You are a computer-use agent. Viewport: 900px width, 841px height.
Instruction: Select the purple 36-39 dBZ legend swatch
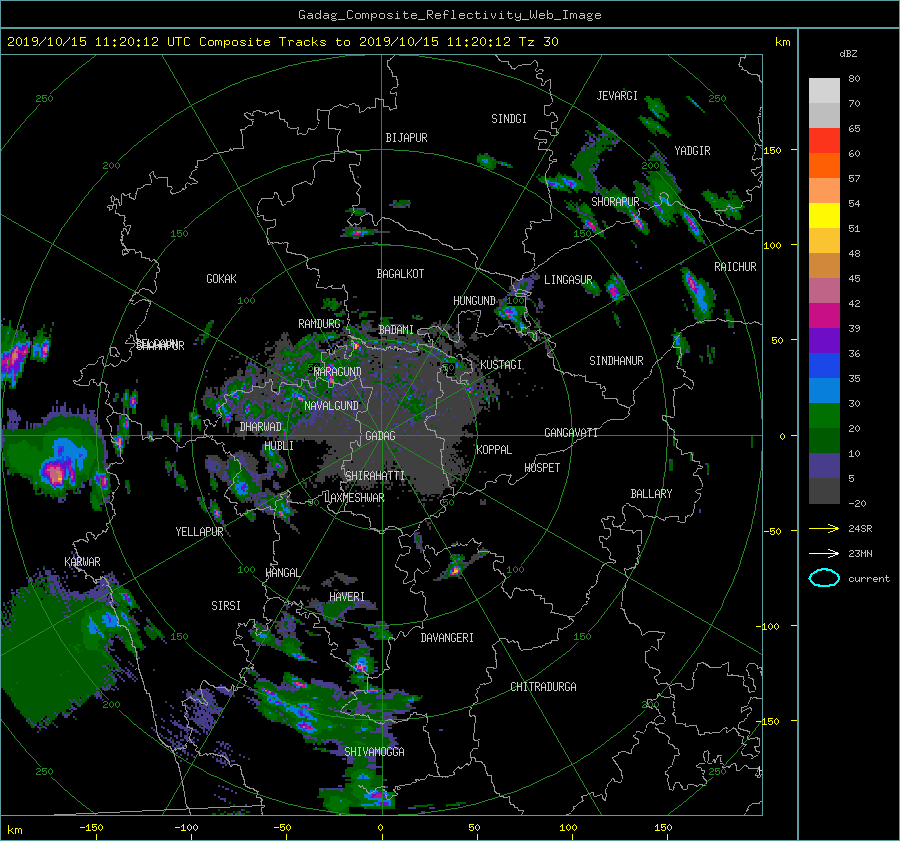[824, 341]
